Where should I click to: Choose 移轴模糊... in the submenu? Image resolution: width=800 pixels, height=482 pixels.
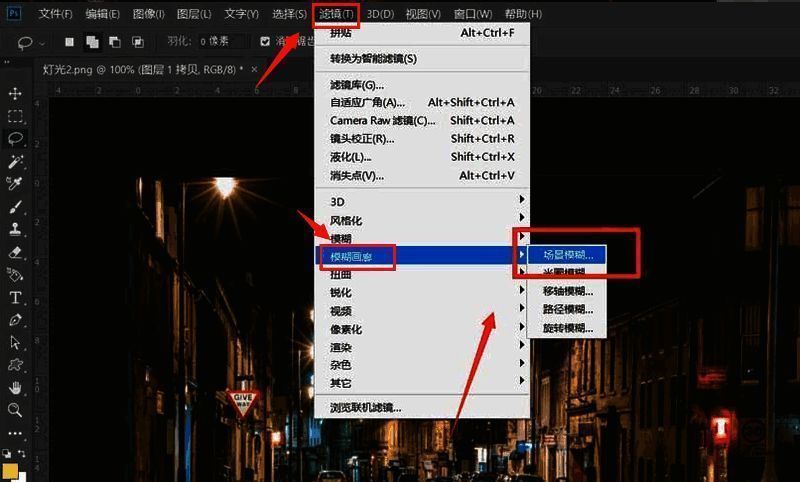pyautogui.click(x=567, y=291)
